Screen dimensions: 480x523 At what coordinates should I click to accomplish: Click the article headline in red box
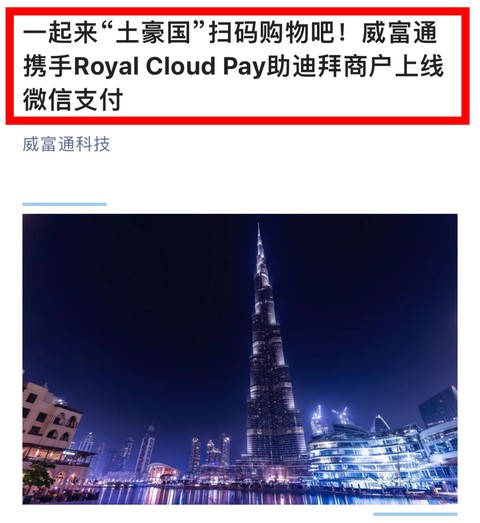coord(233,66)
